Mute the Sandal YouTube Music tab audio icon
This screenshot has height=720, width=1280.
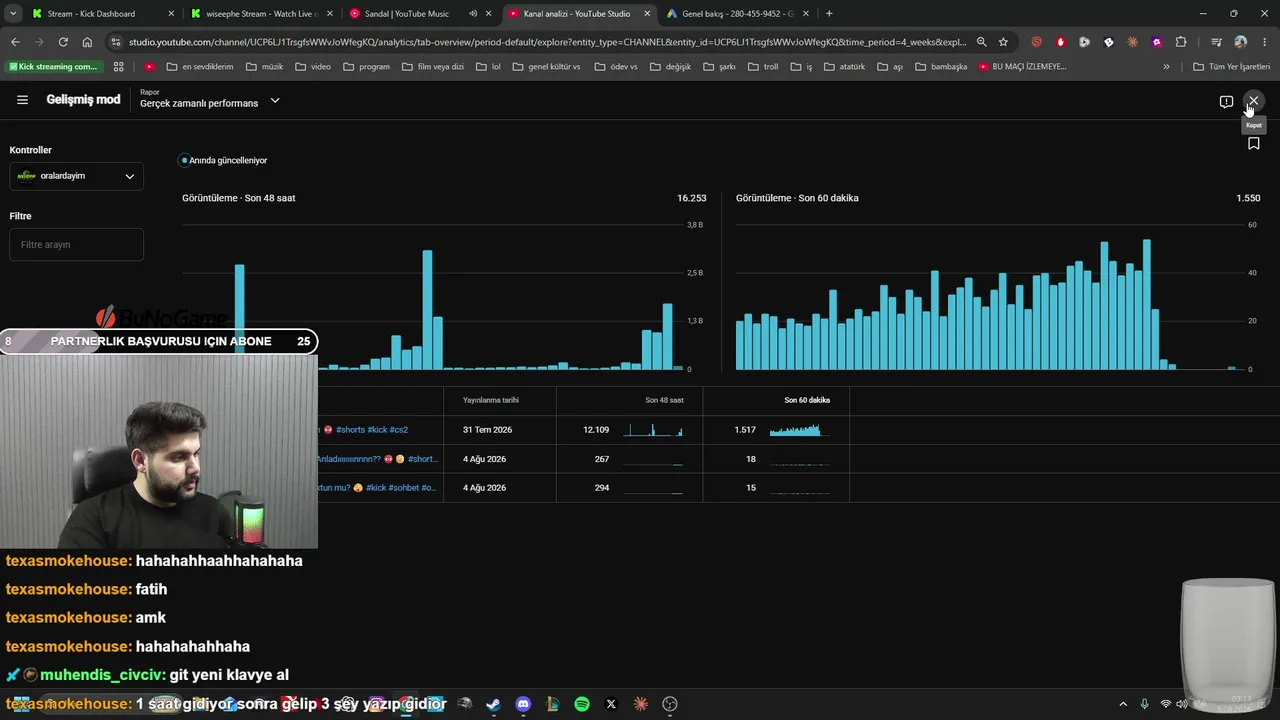point(473,14)
